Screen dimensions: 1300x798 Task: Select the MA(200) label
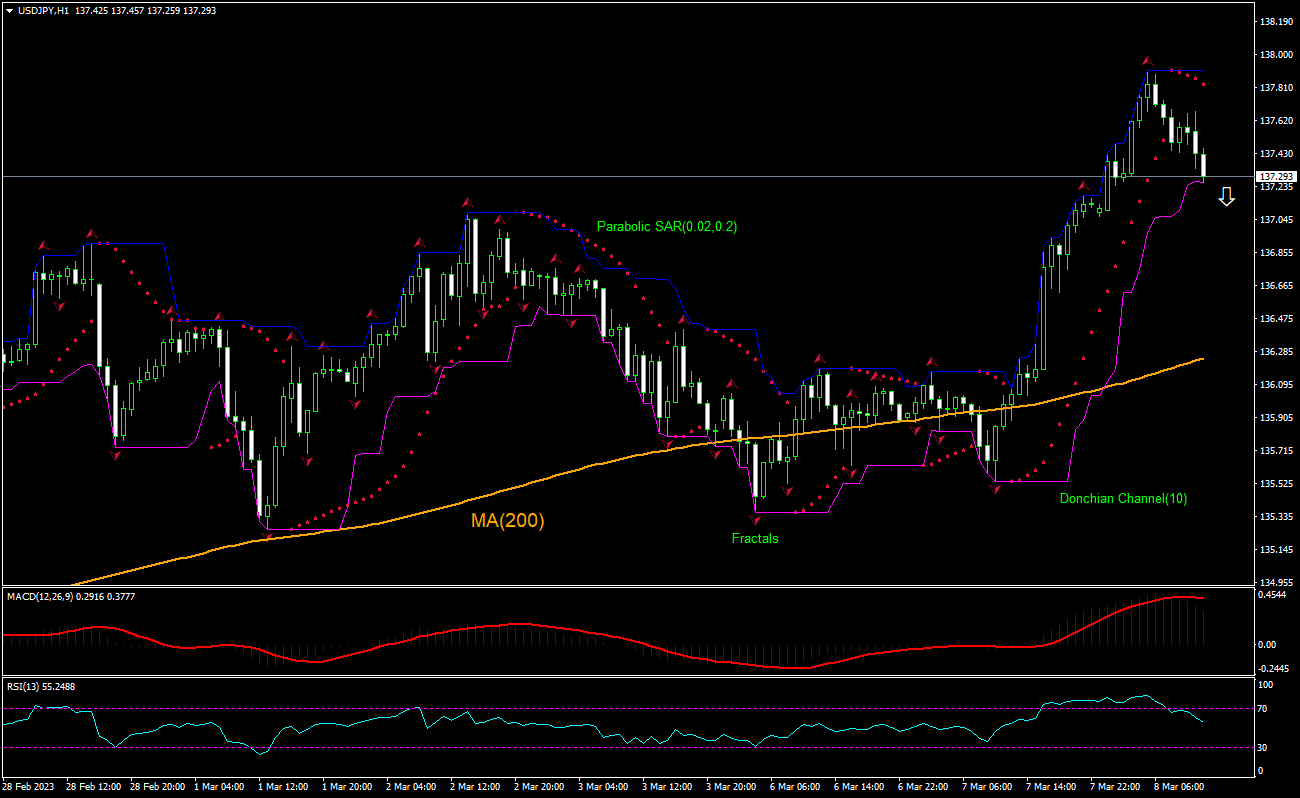508,521
